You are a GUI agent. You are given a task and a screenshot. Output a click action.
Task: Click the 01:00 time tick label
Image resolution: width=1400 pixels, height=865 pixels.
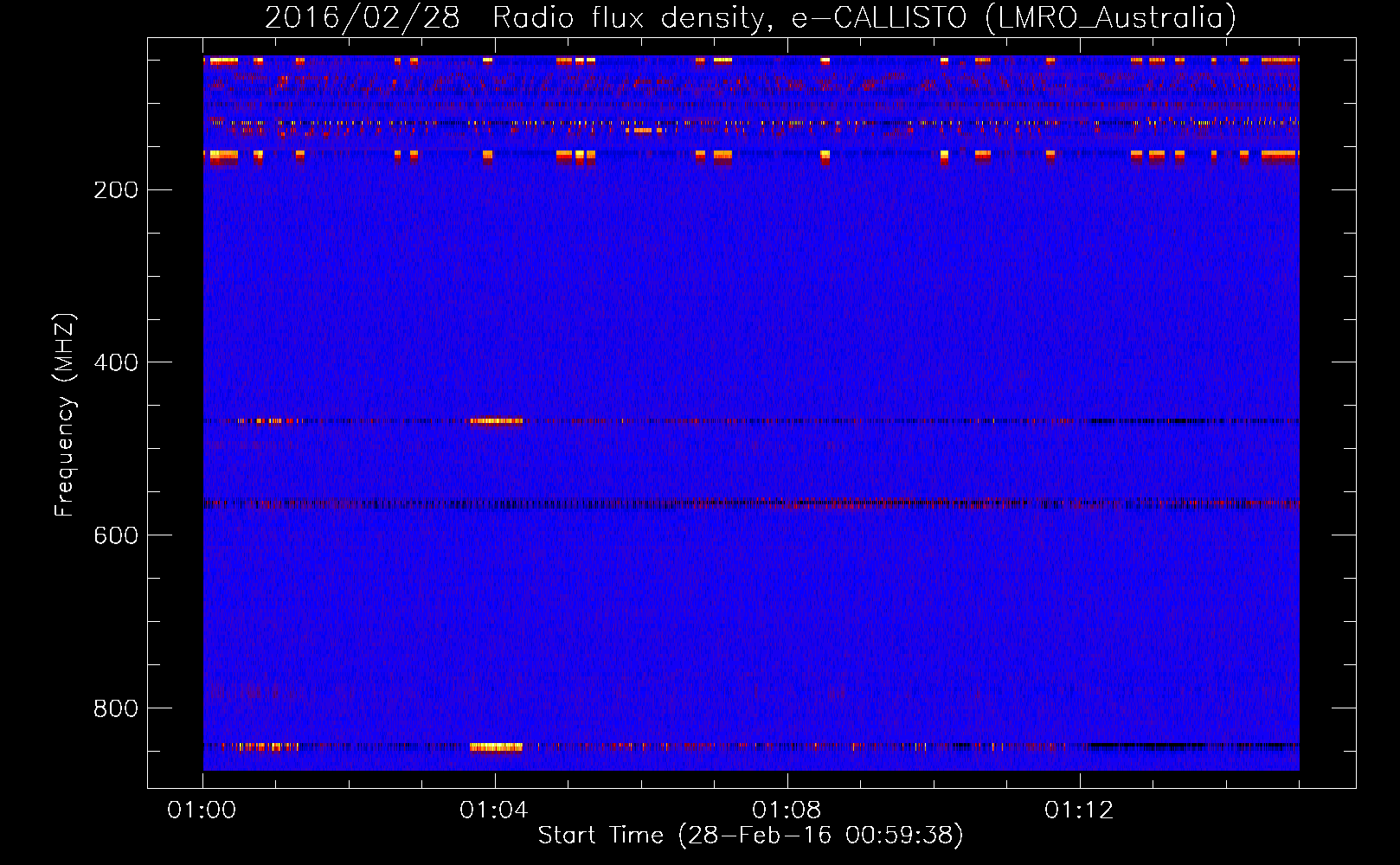(202, 811)
